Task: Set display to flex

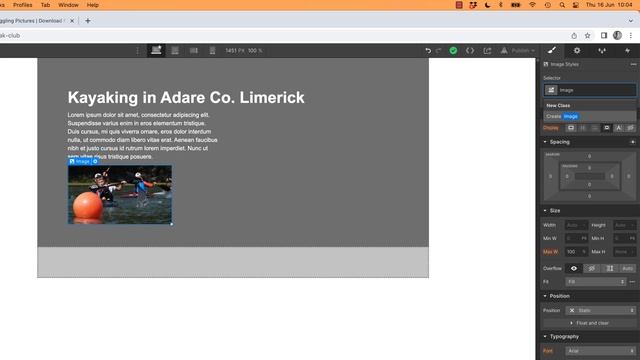Action: pyautogui.click(x=582, y=128)
